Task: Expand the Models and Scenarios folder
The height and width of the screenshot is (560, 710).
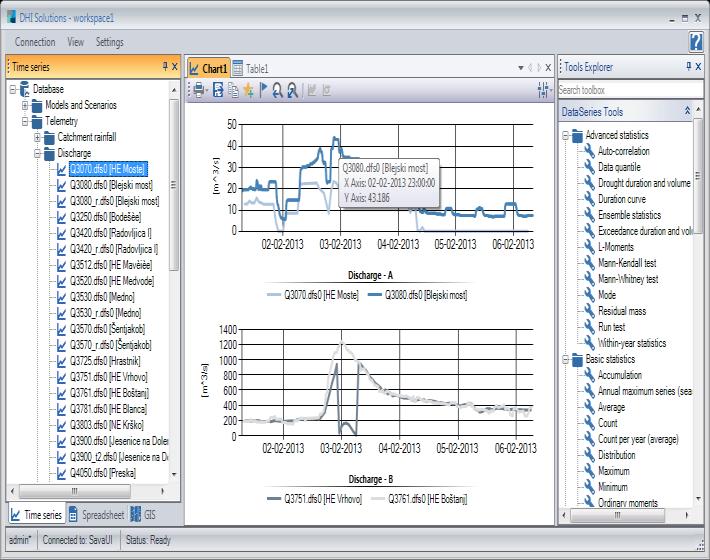Action: click(25, 105)
